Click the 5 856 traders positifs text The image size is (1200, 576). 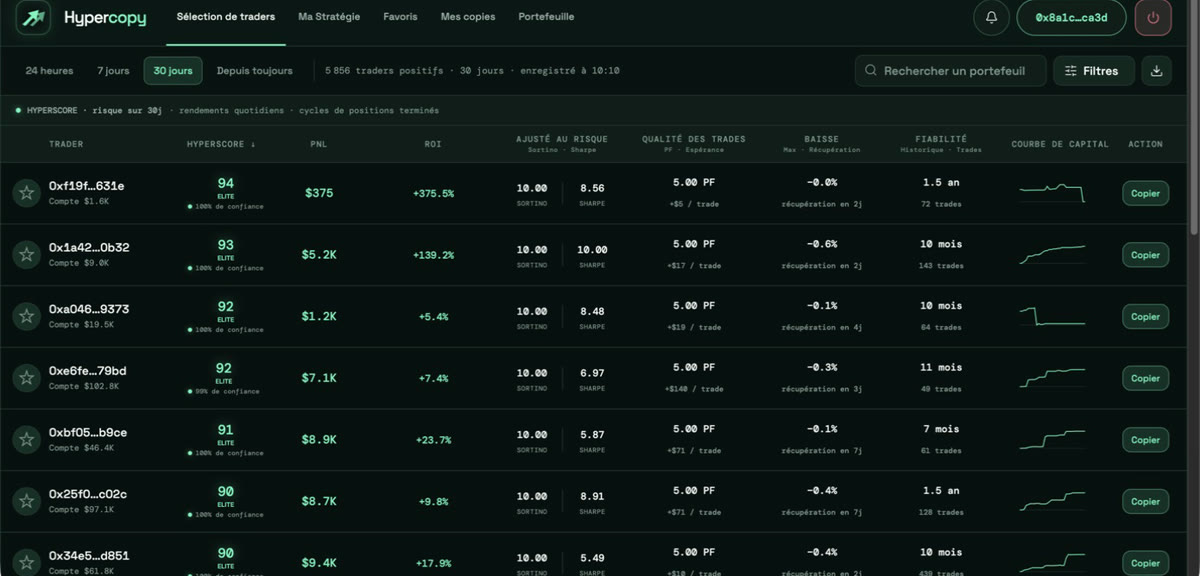384,71
